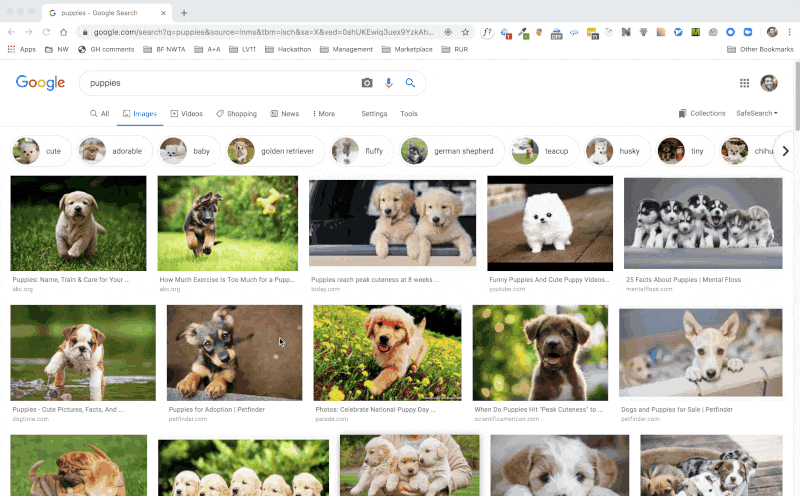Open Dogs and Puppies for Sale link

[x=677, y=409]
